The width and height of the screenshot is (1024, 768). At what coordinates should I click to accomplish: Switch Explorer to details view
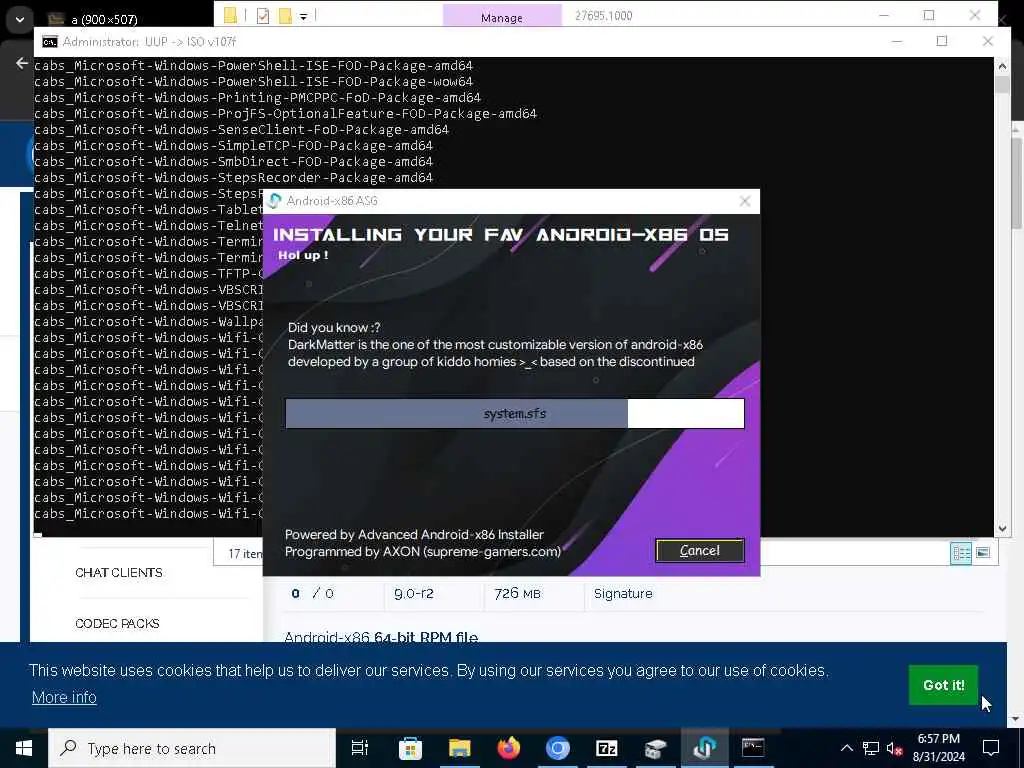point(961,553)
